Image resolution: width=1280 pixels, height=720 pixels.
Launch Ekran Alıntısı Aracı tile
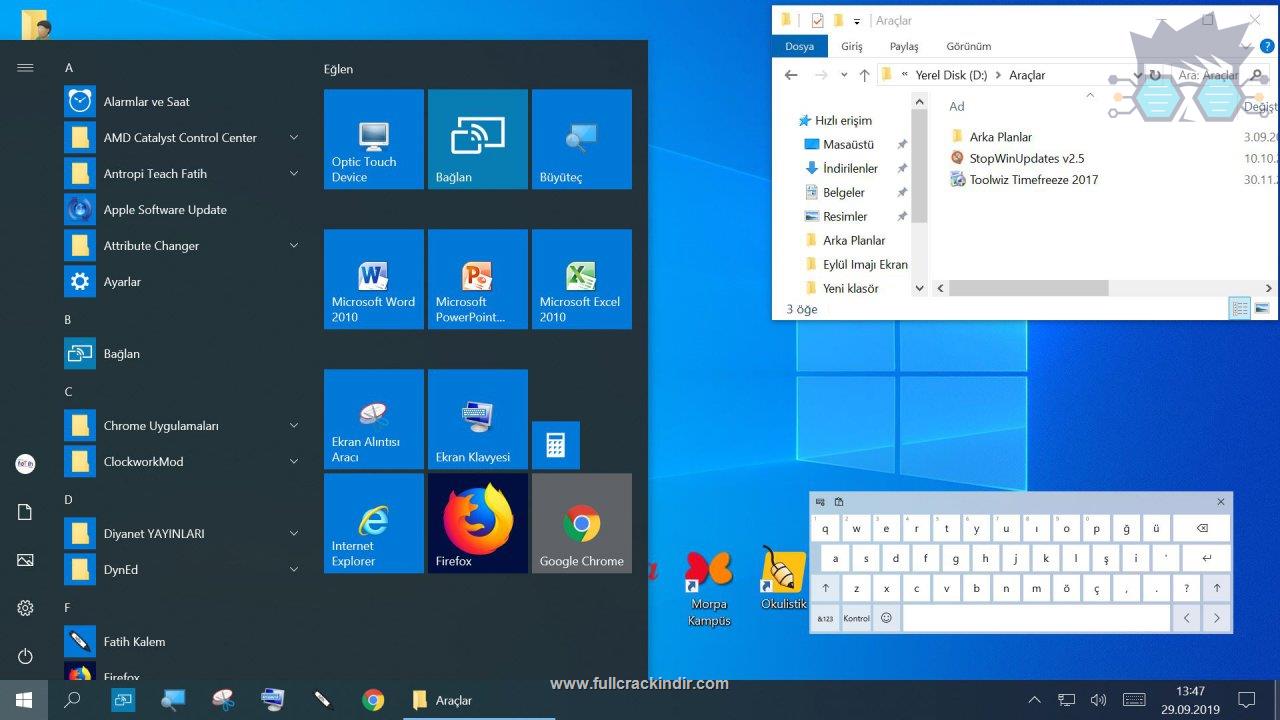coord(374,419)
